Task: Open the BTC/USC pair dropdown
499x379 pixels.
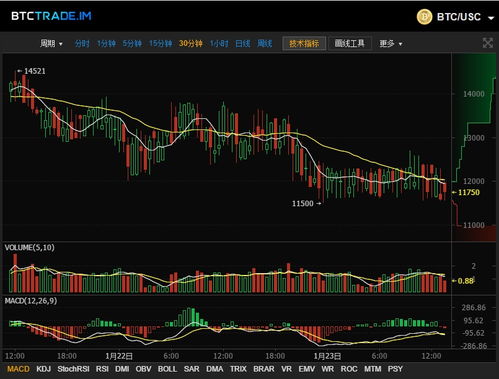Action: pos(491,18)
